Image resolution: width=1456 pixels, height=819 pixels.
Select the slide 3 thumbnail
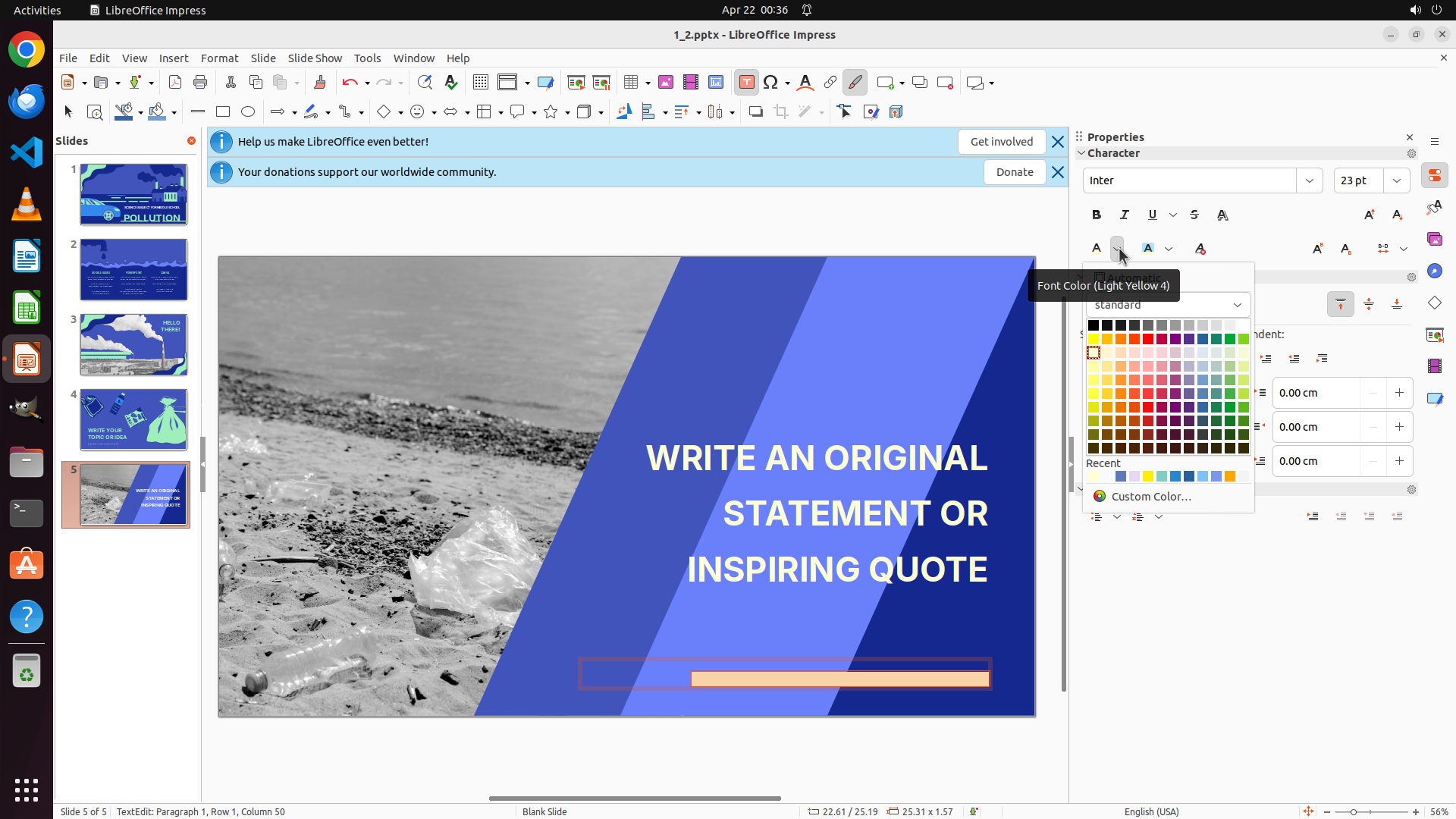(x=133, y=345)
